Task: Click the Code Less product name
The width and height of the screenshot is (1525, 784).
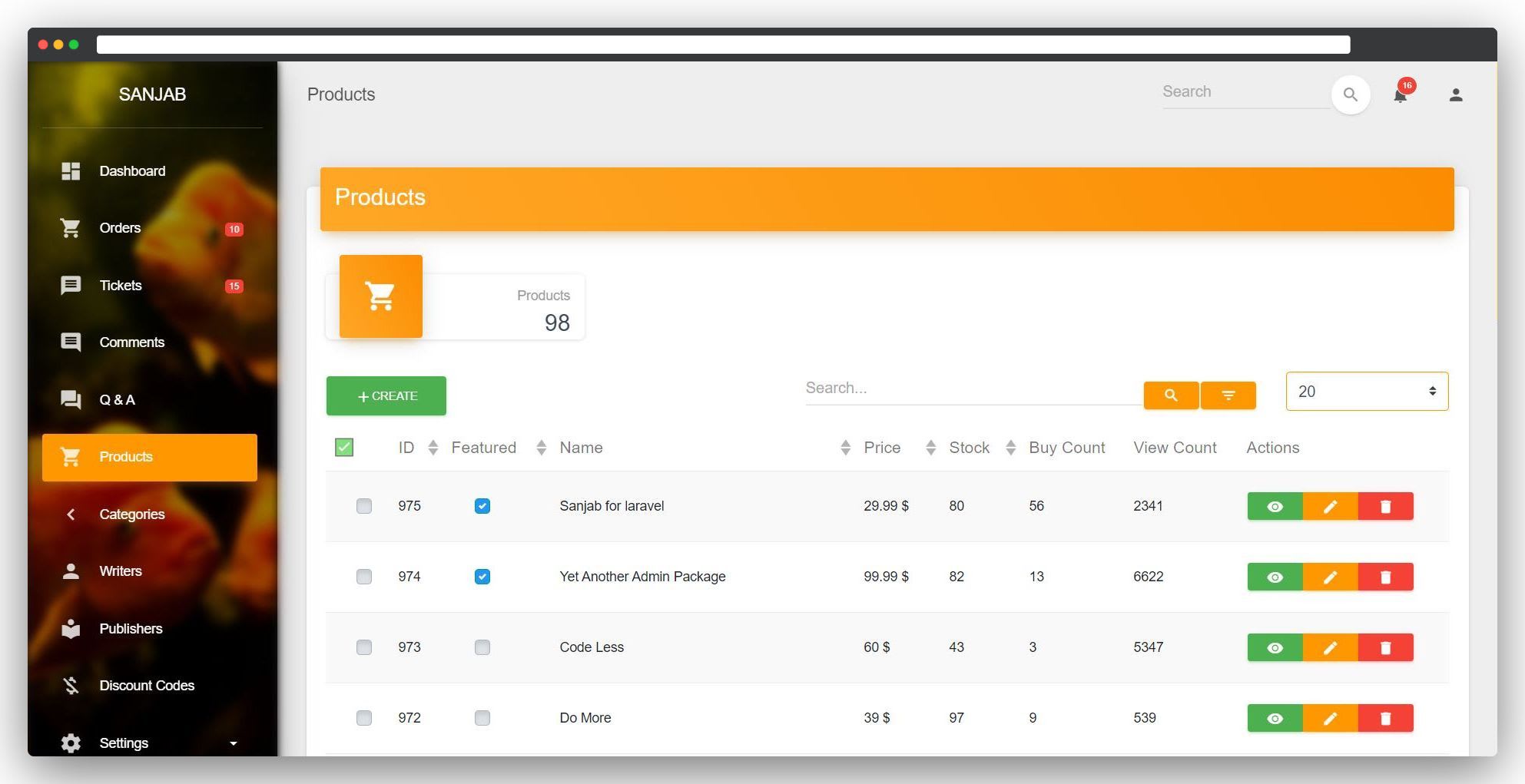Action: pyautogui.click(x=592, y=647)
